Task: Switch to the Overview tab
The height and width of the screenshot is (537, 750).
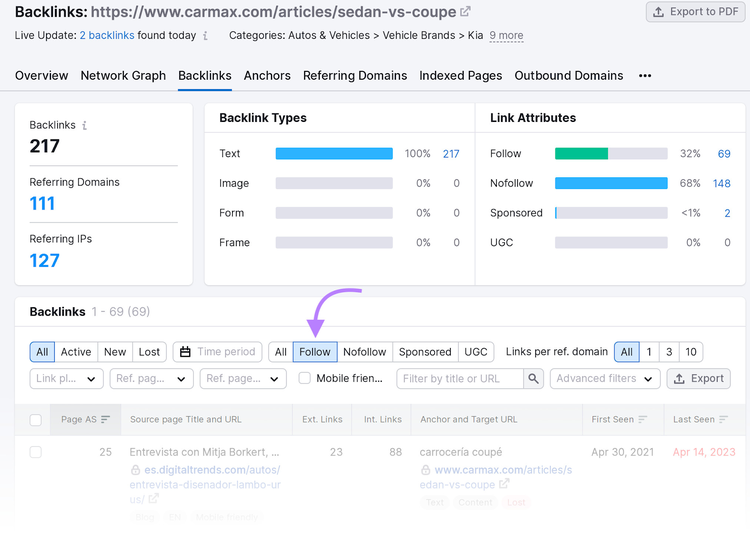Action: pos(42,76)
